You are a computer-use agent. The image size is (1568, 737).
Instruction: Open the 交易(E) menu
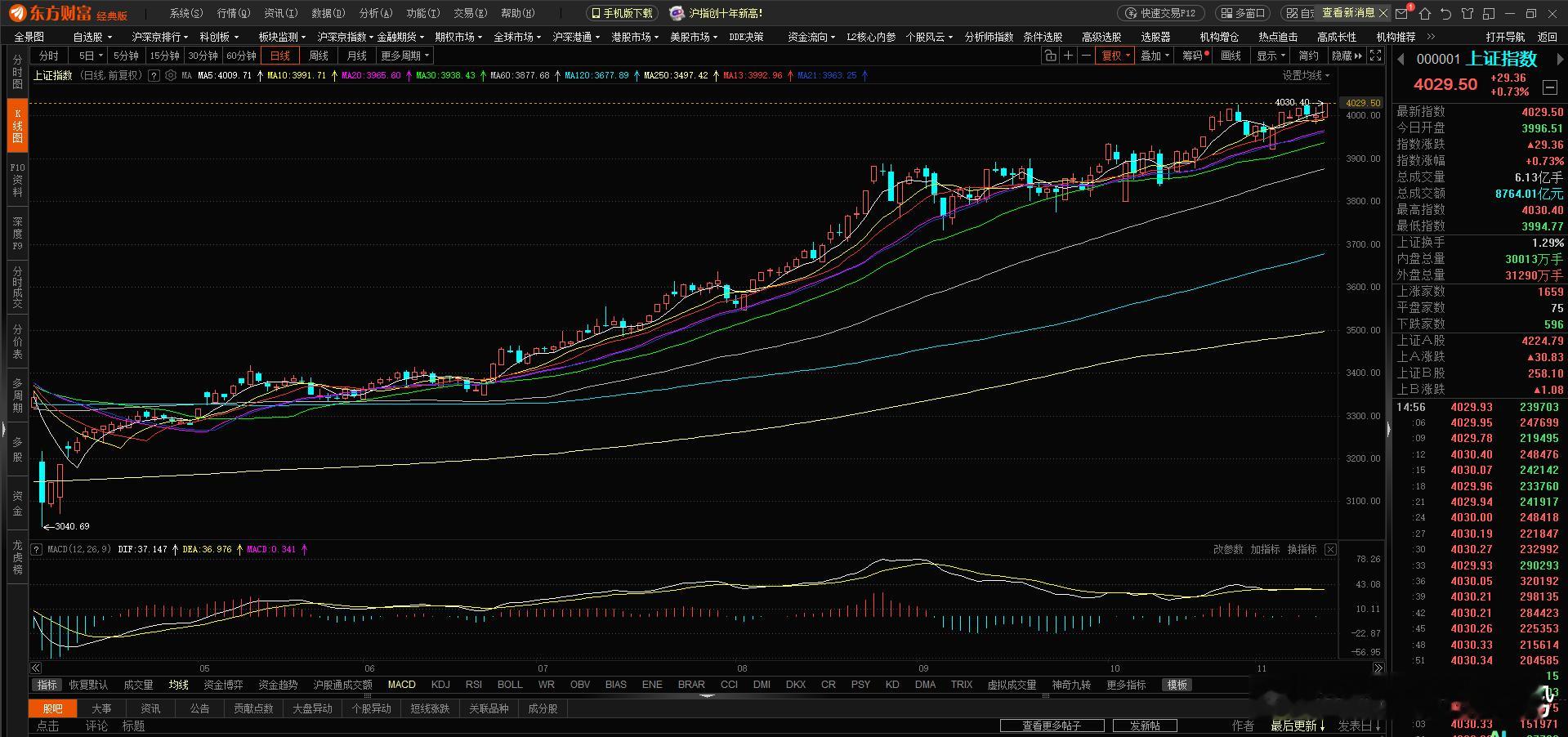coord(471,13)
